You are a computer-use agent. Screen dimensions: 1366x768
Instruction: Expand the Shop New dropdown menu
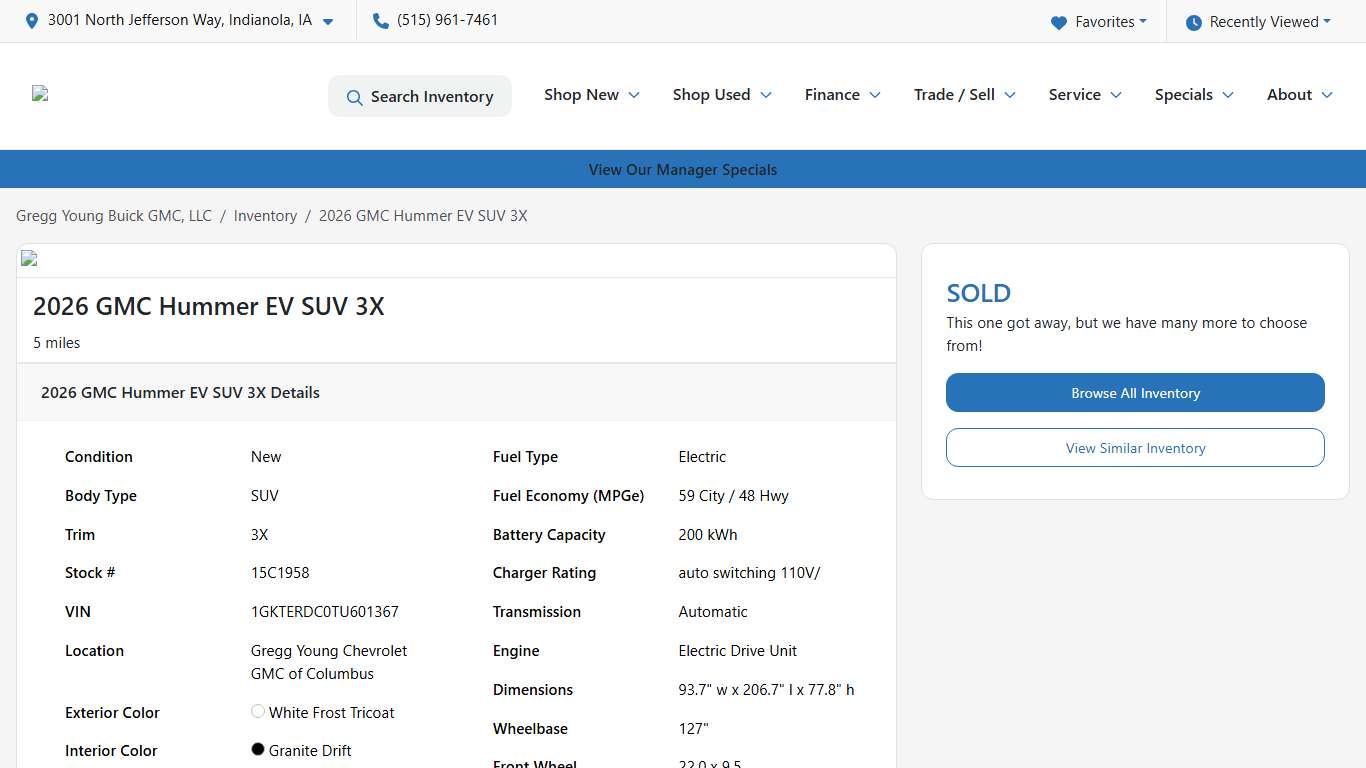coord(591,94)
